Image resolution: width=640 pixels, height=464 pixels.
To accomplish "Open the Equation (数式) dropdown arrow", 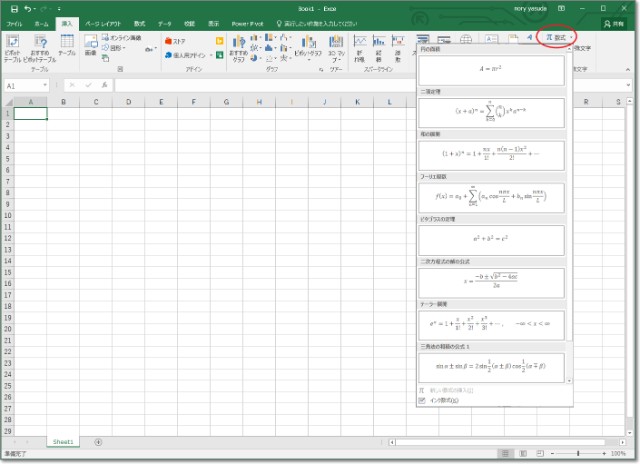I will click(x=571, y=37).
